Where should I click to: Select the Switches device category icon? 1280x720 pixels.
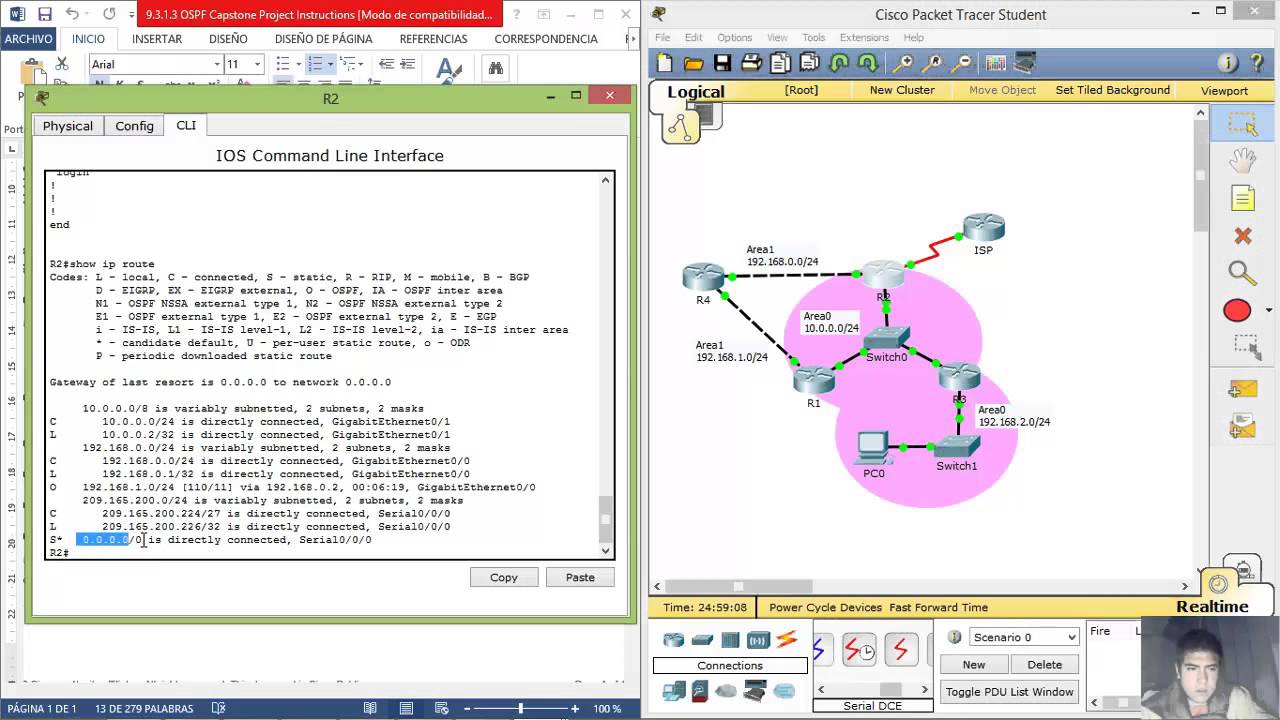click(x=702, y=640)
